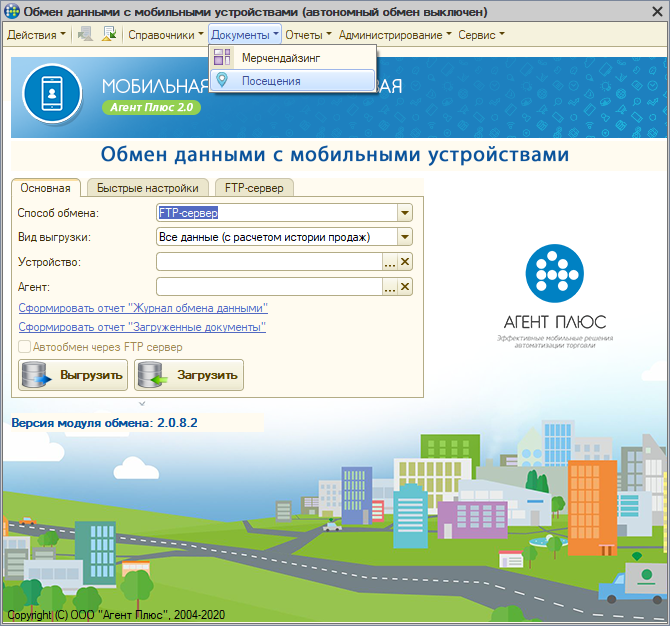Click the Вид выгрузки value field
Viewport: 670px width, 626px height.
tap(277, 237)
